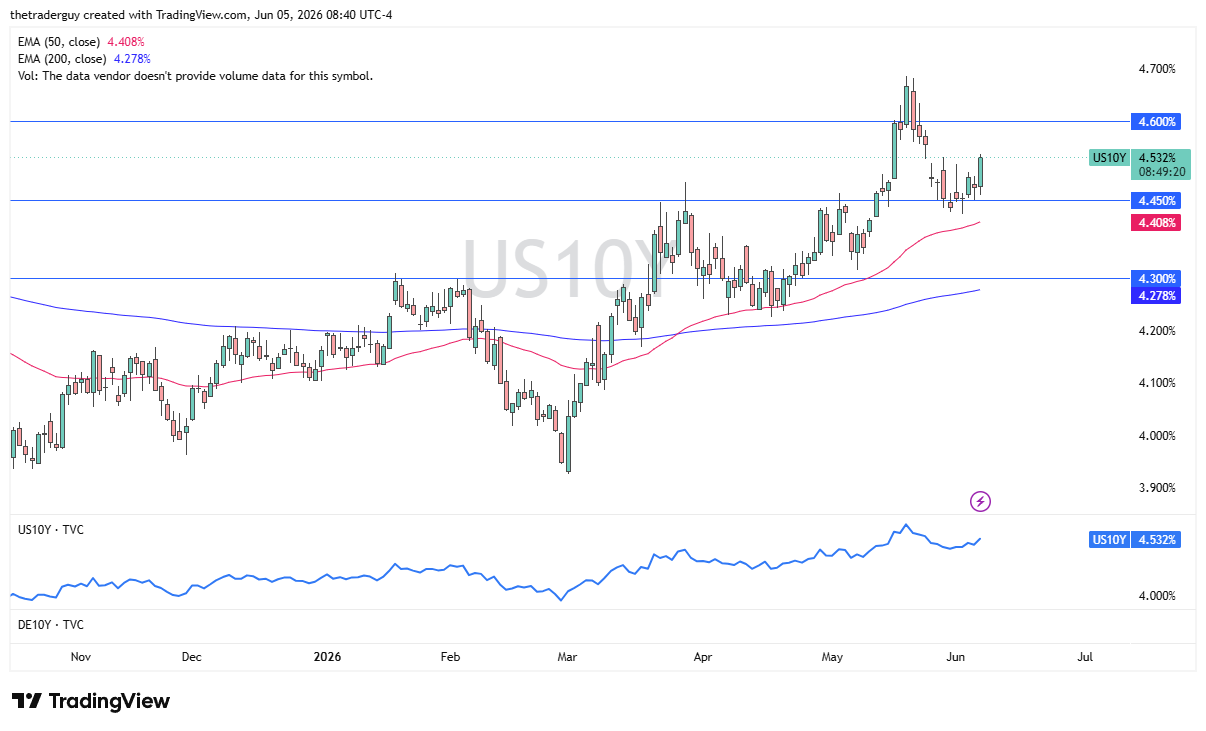Click the Vol indicator legend message
This screenshot has height=731, width=1206.
point(195,76)
